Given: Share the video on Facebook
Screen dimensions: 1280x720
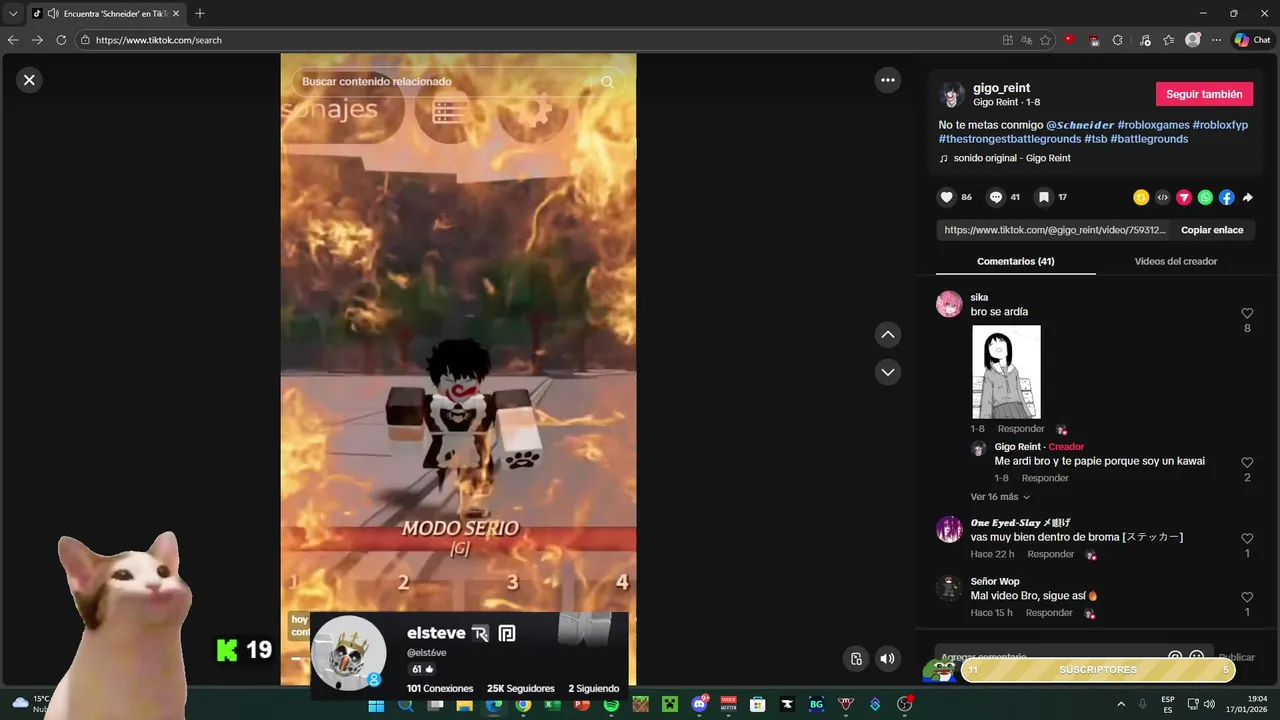Looking at the screenshot, I should [x=1226, y=198].
